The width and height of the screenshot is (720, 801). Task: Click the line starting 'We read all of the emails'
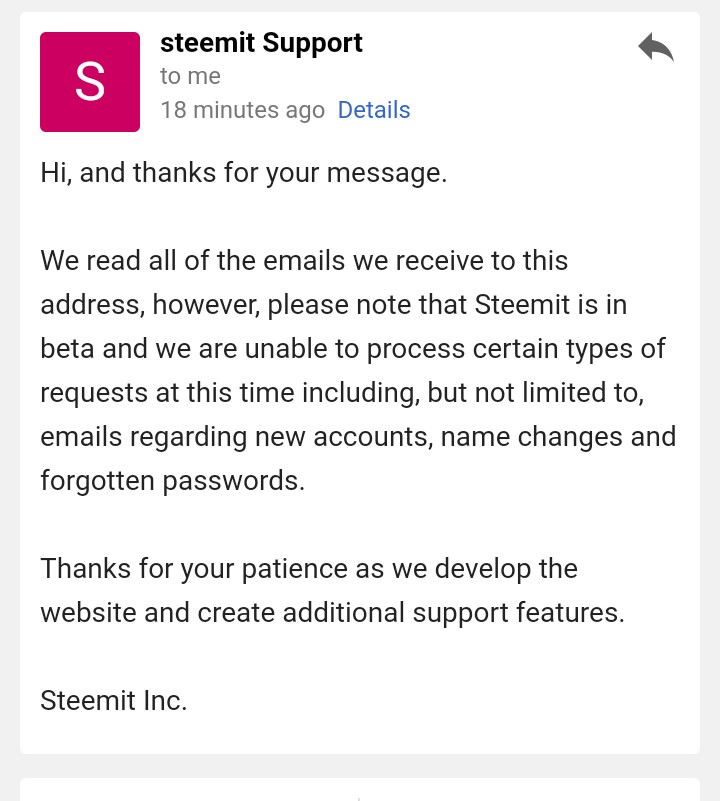tap(304, 261)
